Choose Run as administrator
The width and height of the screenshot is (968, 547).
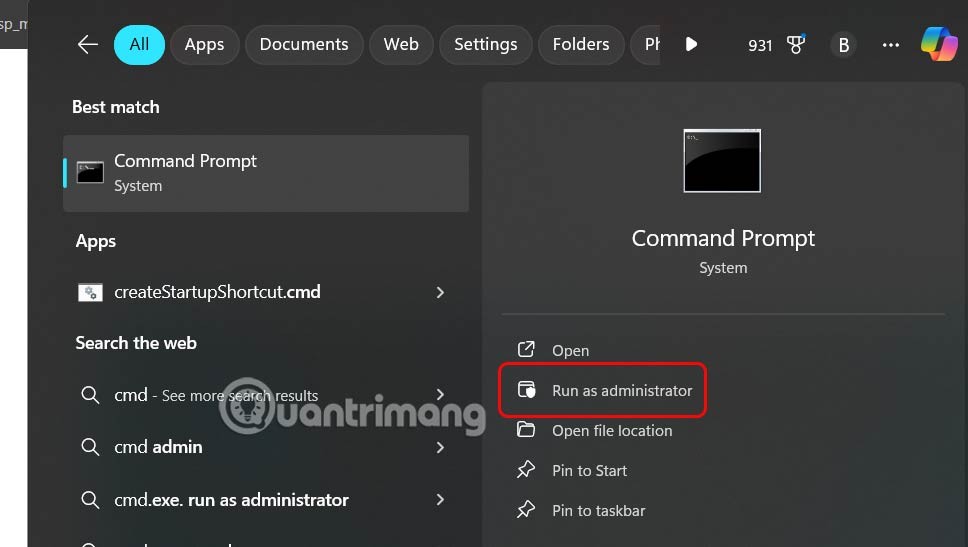coord(621,391)
